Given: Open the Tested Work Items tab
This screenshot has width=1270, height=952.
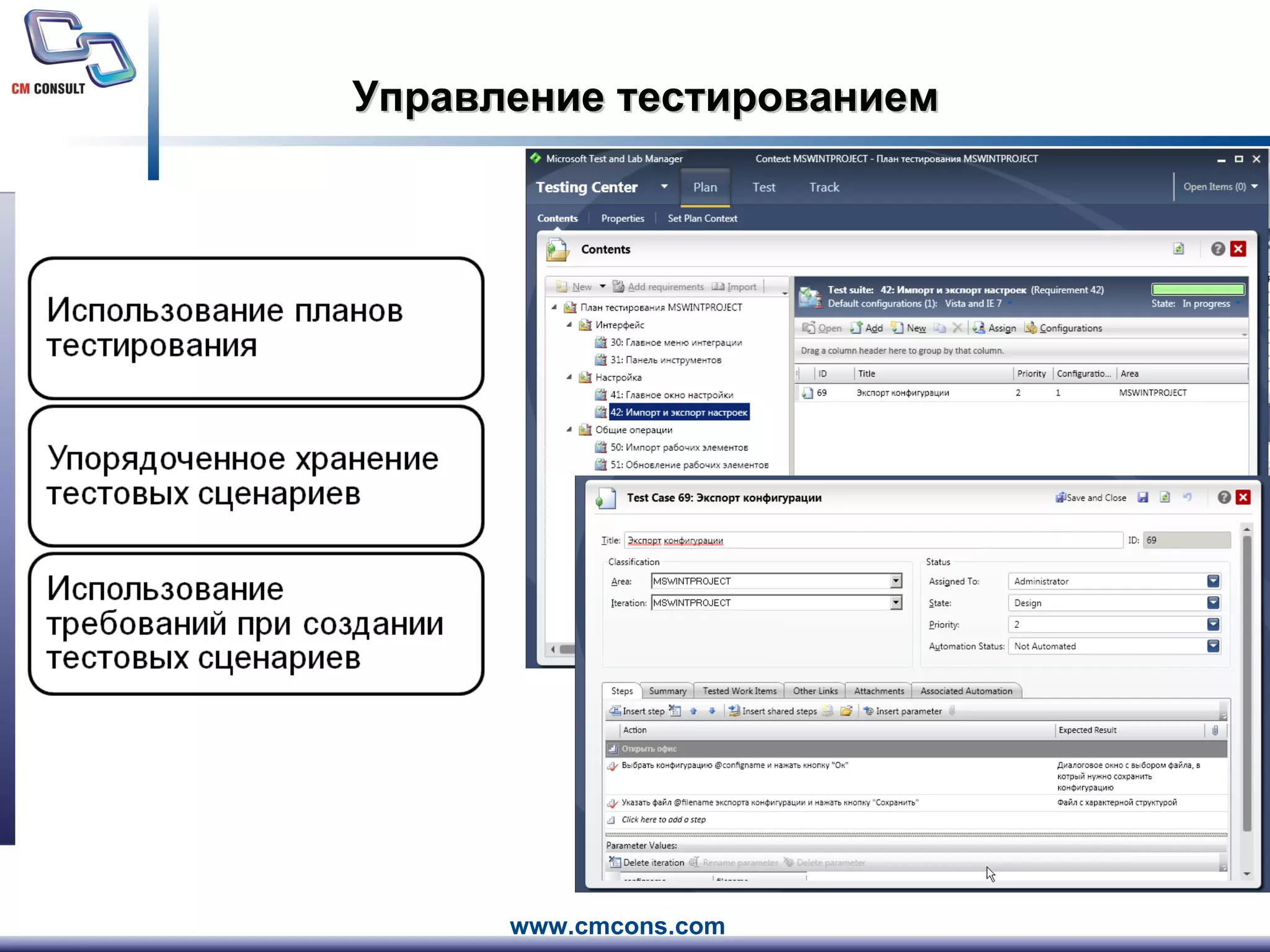Looking at the screenshot, I should pos(739,690).
